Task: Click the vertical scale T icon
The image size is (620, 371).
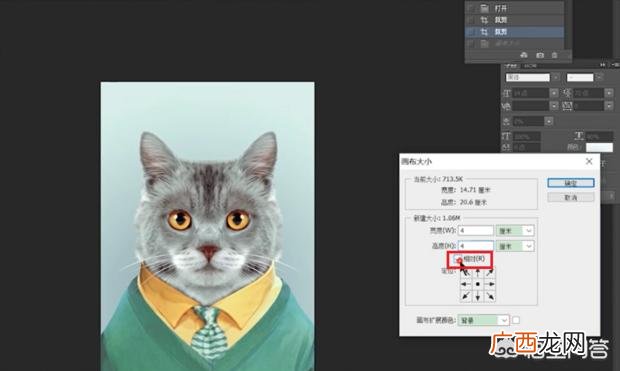Action: pos(507,136)
